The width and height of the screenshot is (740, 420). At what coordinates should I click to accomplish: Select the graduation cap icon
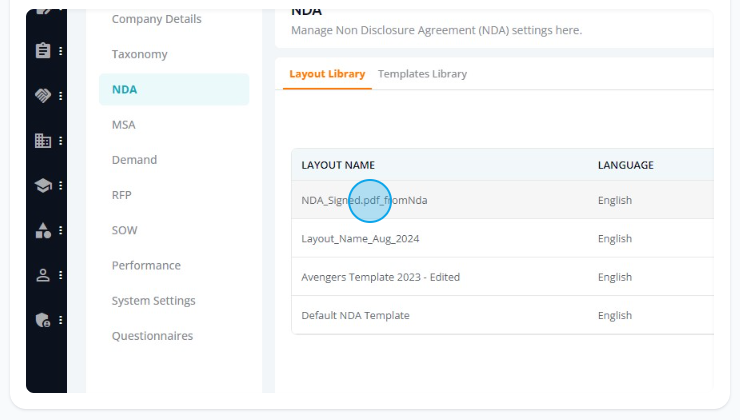[43, 185]
